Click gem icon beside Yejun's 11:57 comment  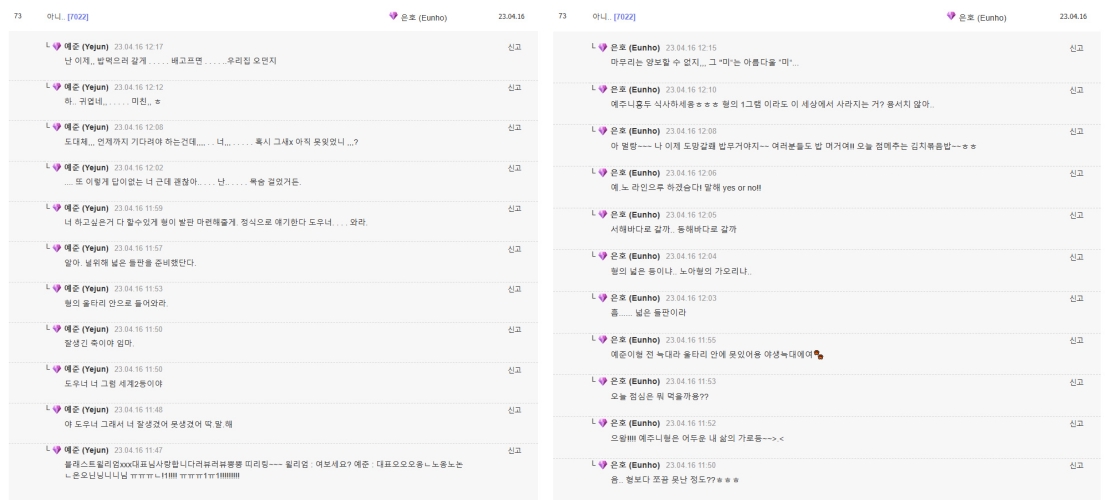click(x=56, y=248)
